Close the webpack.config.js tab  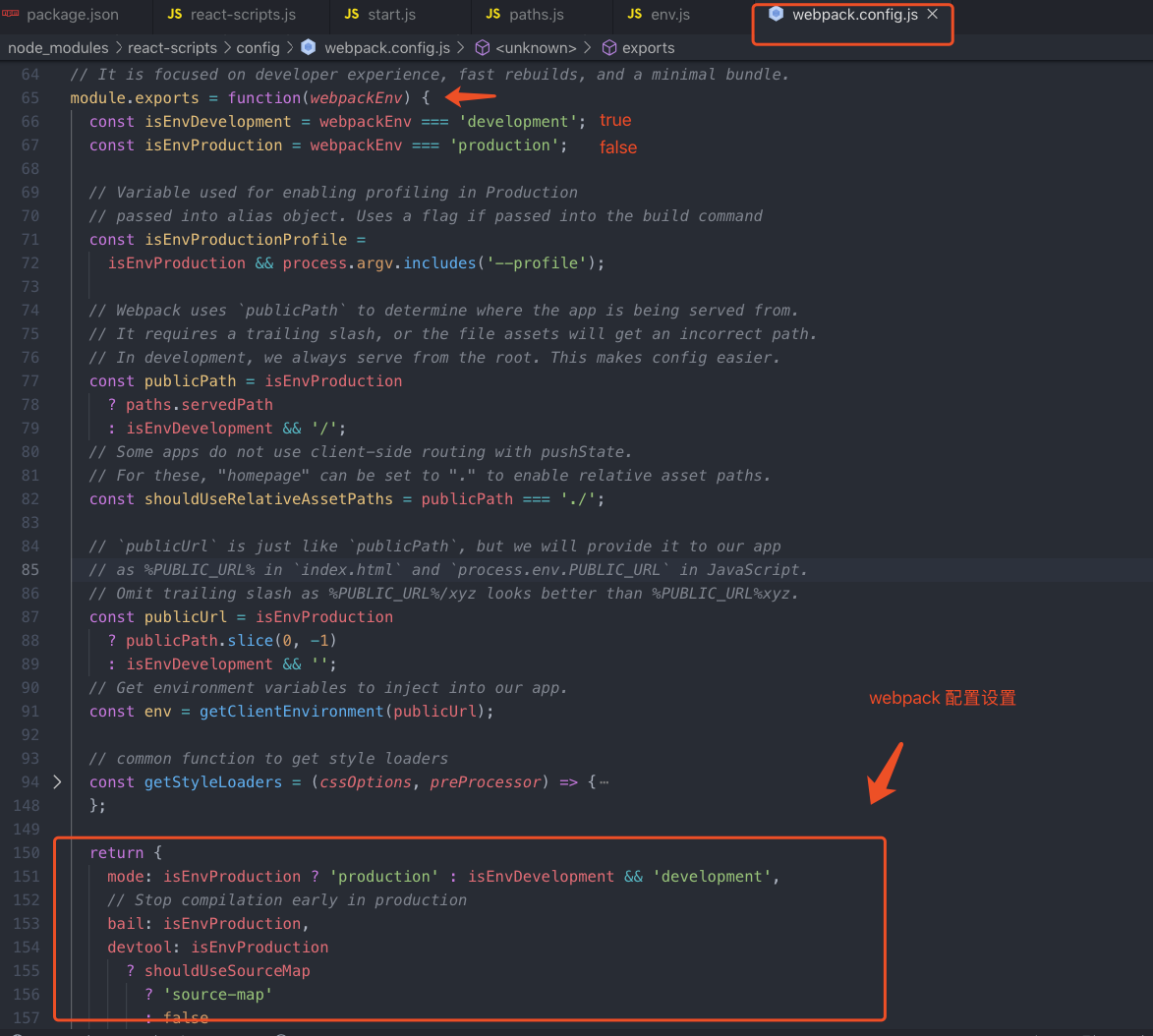[933, 14]
